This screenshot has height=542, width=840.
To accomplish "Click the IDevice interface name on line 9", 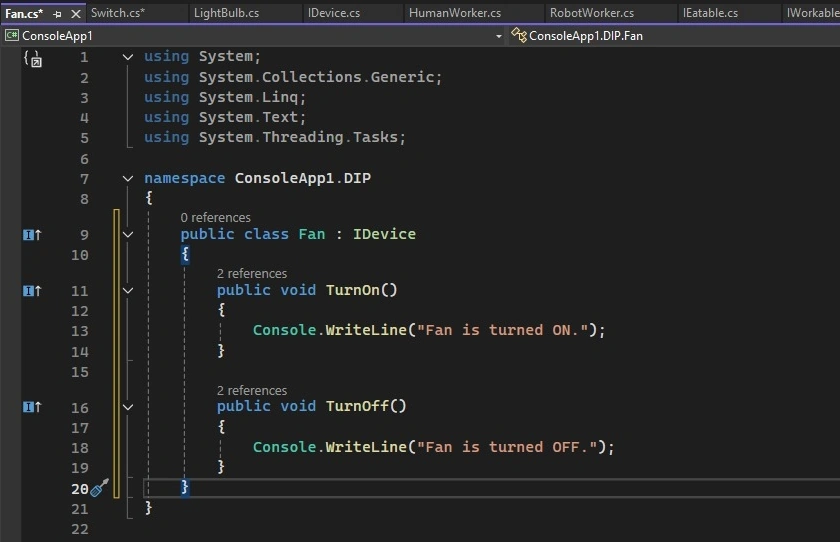I will coord(384,234).
